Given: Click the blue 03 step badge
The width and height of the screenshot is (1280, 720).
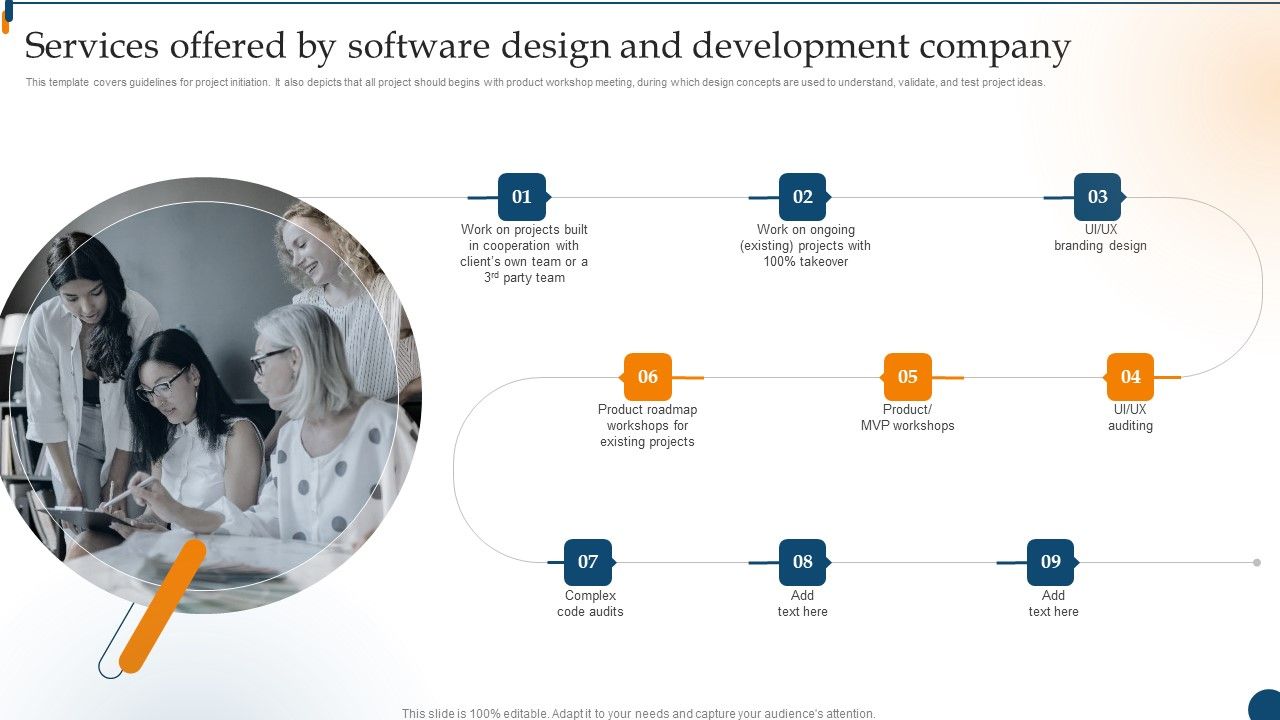Looking at the screenshot, I should (x=1098, y=197).
